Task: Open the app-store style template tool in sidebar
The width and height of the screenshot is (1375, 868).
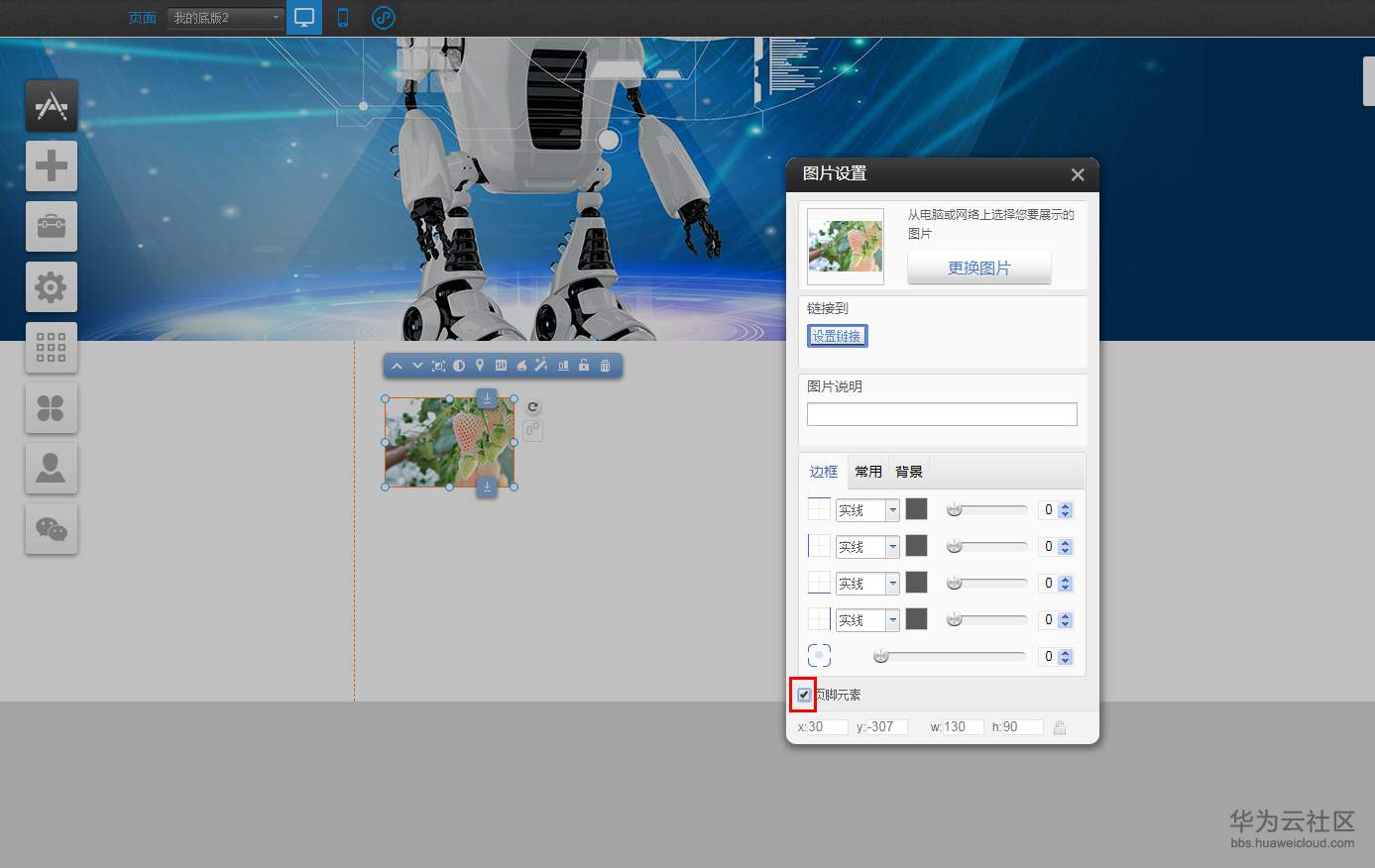Action: 52,106
